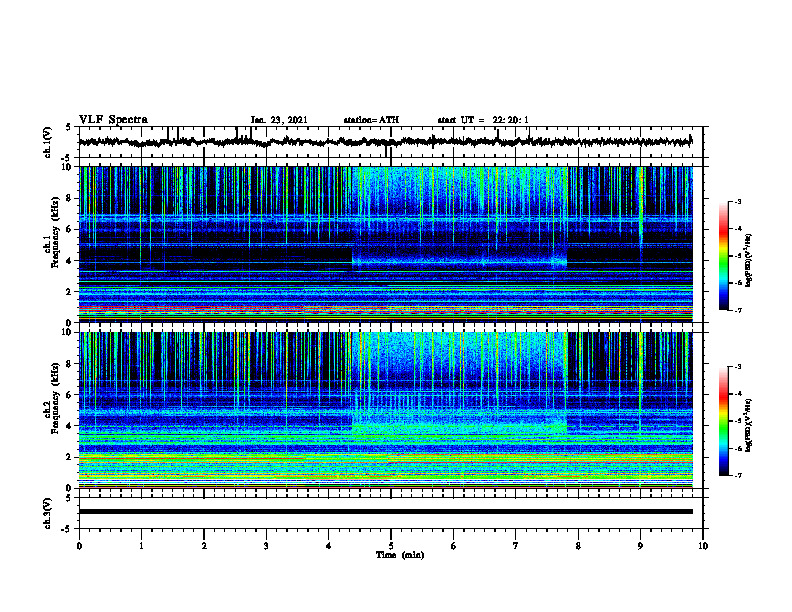The image size is (792, 612).
Task: Click the time axis tick label "10"
Action: click(x=703, y=546)
